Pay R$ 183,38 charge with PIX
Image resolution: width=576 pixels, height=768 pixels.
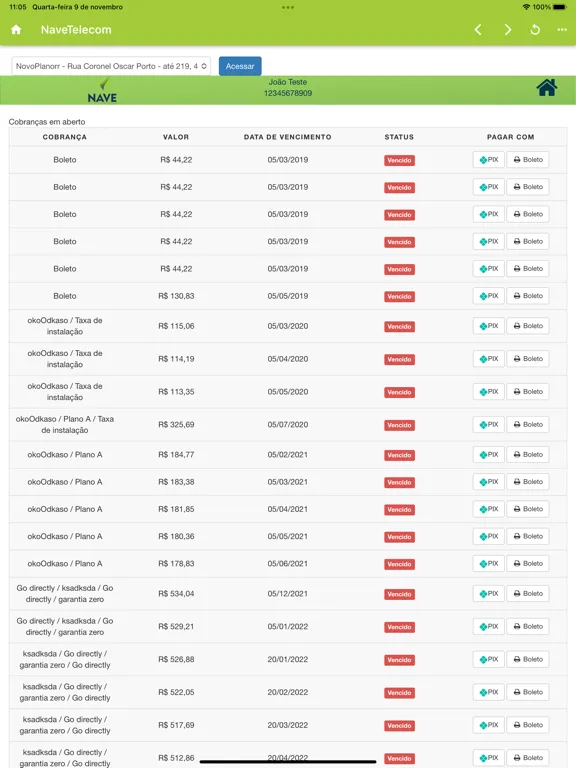[x=488, y=481]
